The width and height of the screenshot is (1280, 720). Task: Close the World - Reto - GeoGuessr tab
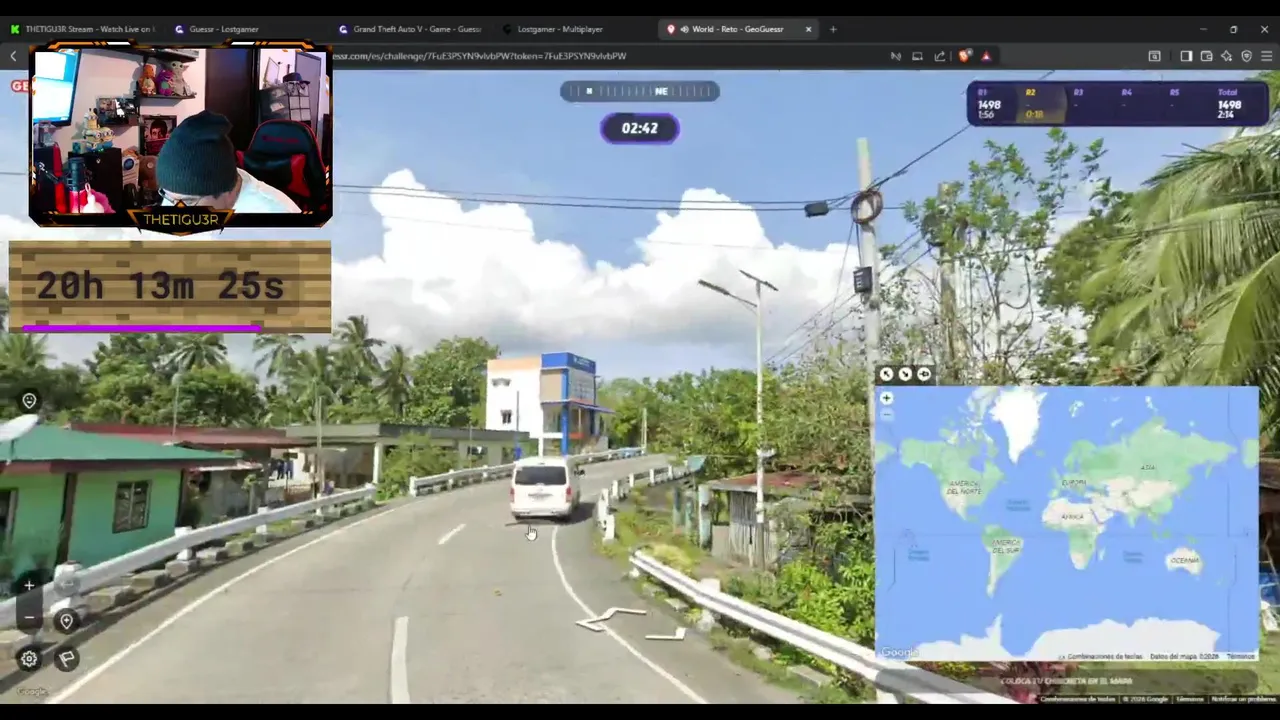[x=808, y=29]
